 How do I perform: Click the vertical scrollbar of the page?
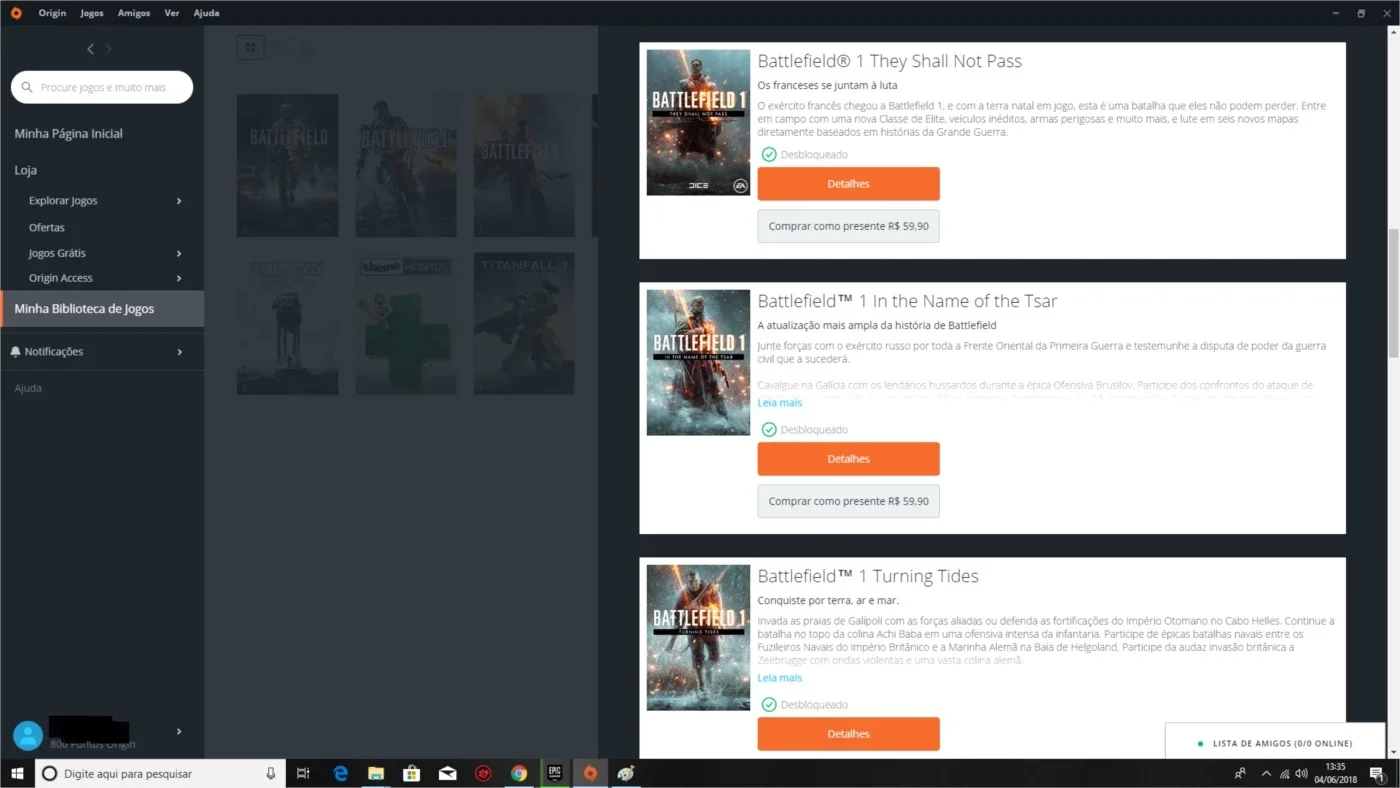click(x=1392, y=294)
